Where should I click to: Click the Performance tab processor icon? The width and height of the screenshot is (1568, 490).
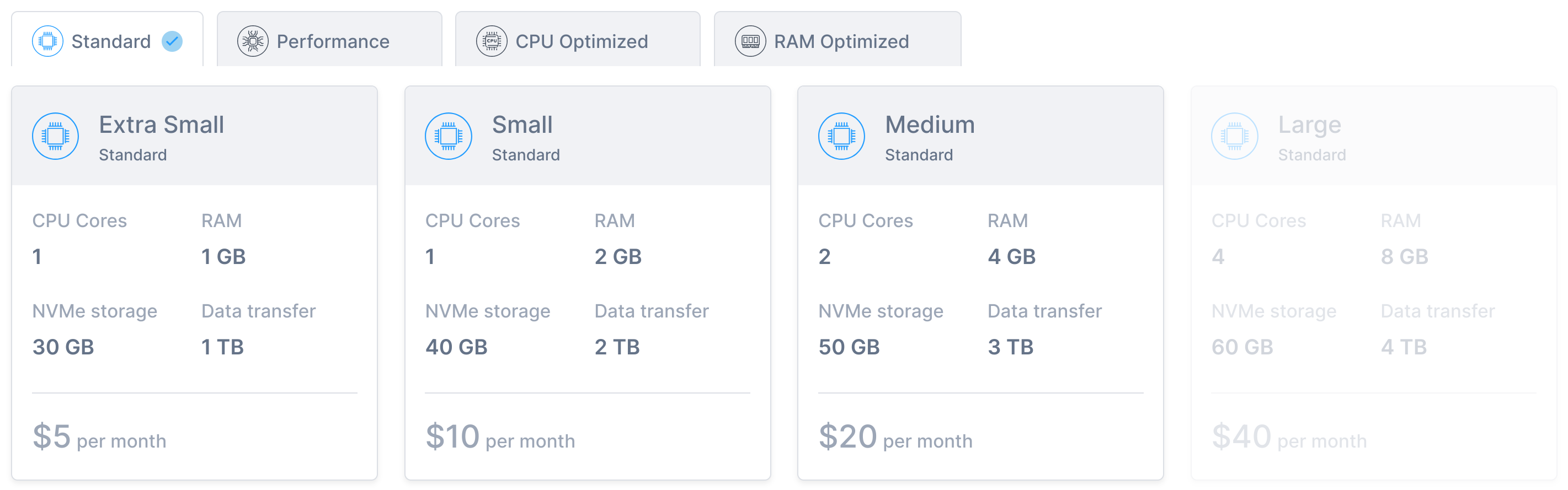coord(253,41)
